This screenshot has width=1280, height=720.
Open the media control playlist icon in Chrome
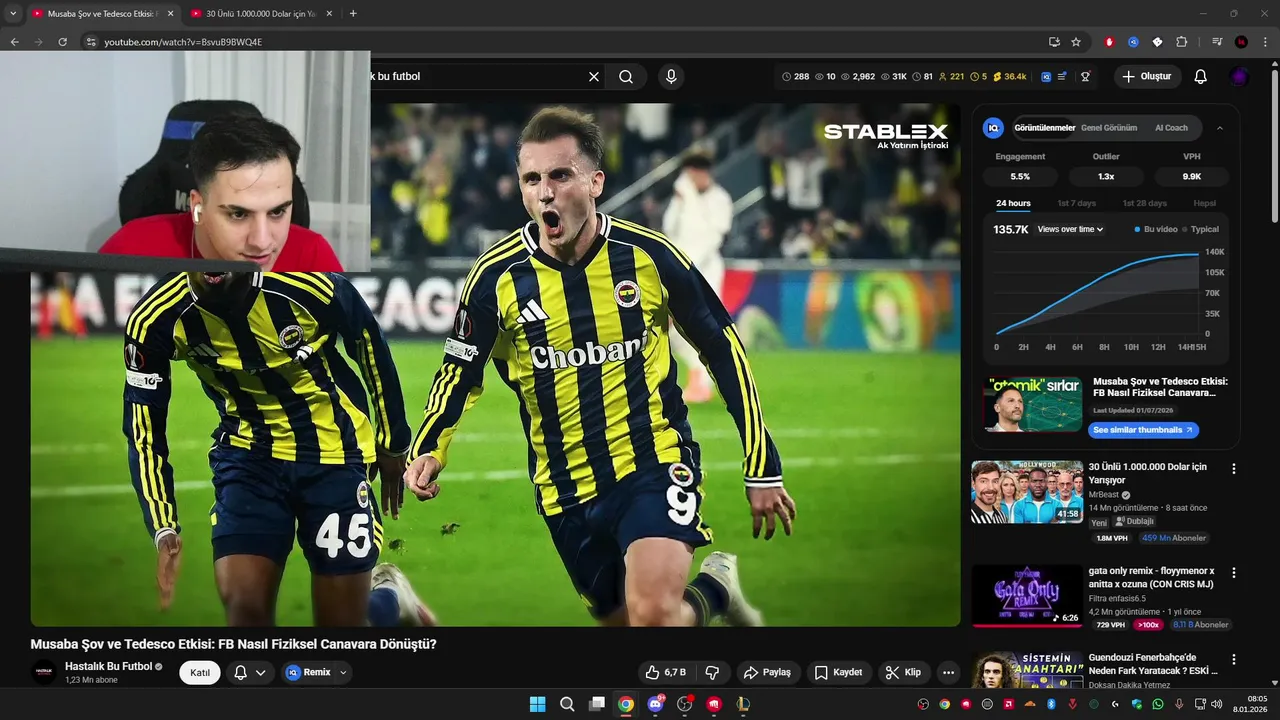(x=1217, y=42)
